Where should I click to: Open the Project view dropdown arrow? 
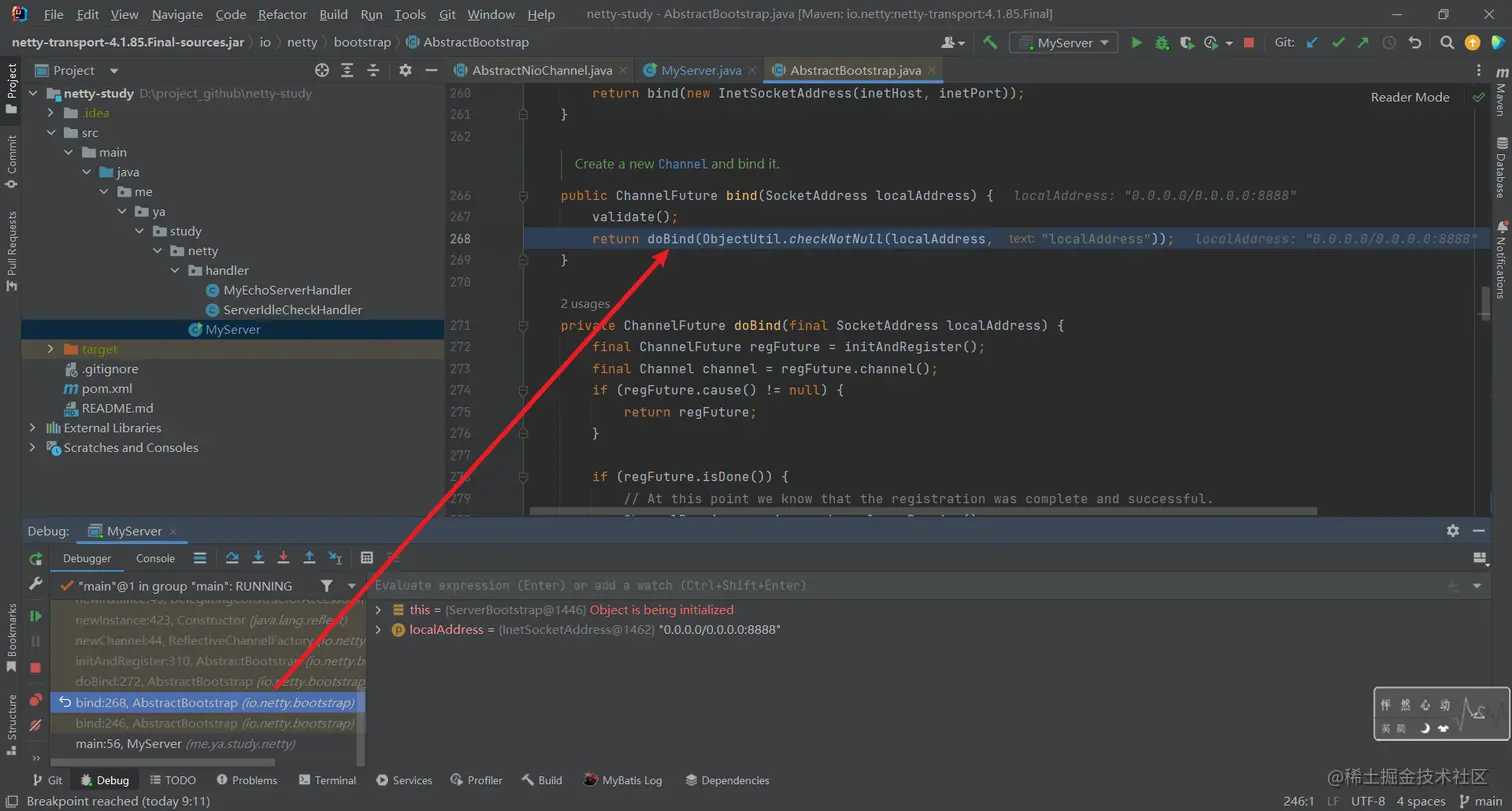[113, 71]
